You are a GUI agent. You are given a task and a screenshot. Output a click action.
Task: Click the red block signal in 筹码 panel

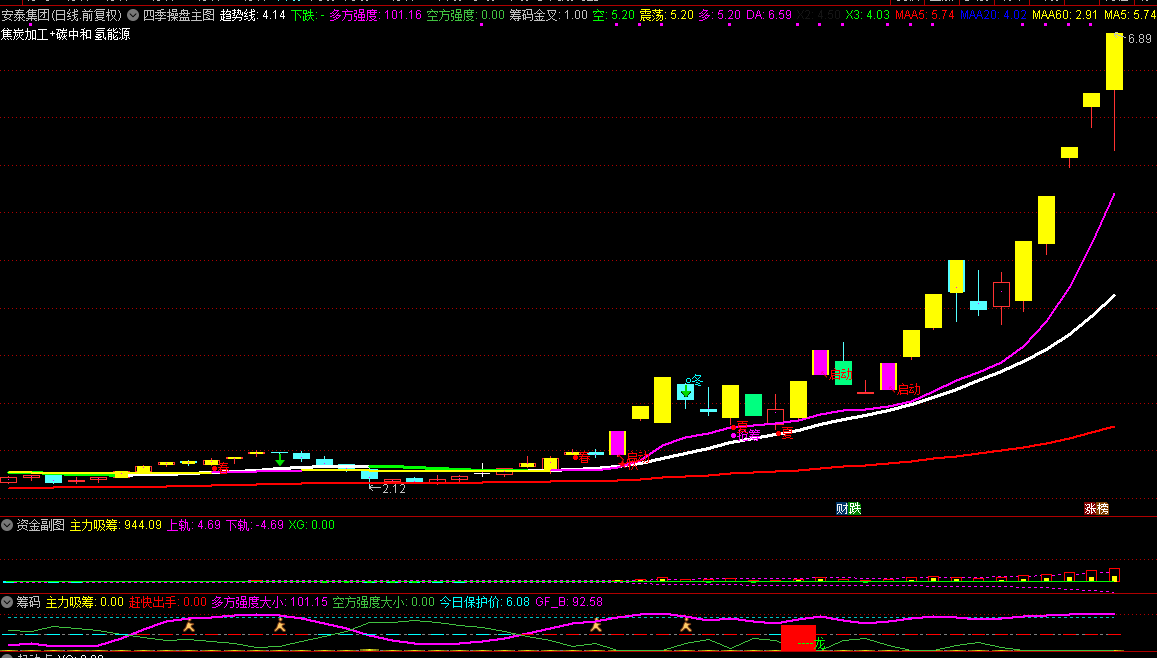(x=798, y=637)
